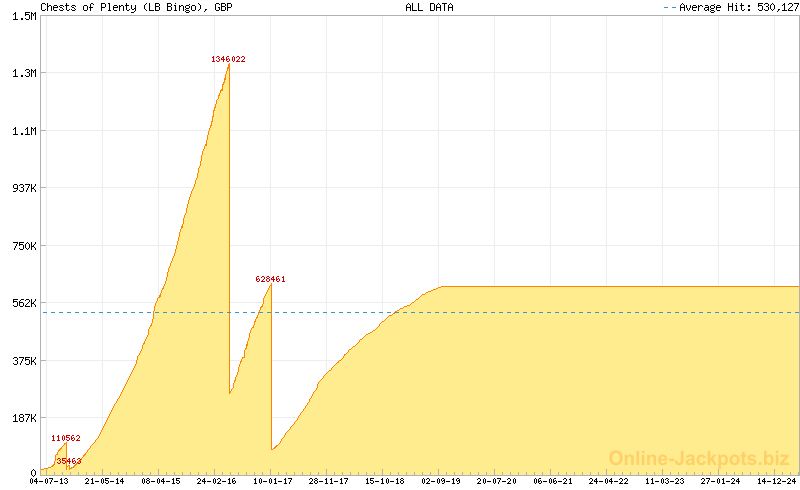Click the 10-01-17 x-axis date label
The height and width of the screenshot is (490, 800).
[x=273, y=481]
